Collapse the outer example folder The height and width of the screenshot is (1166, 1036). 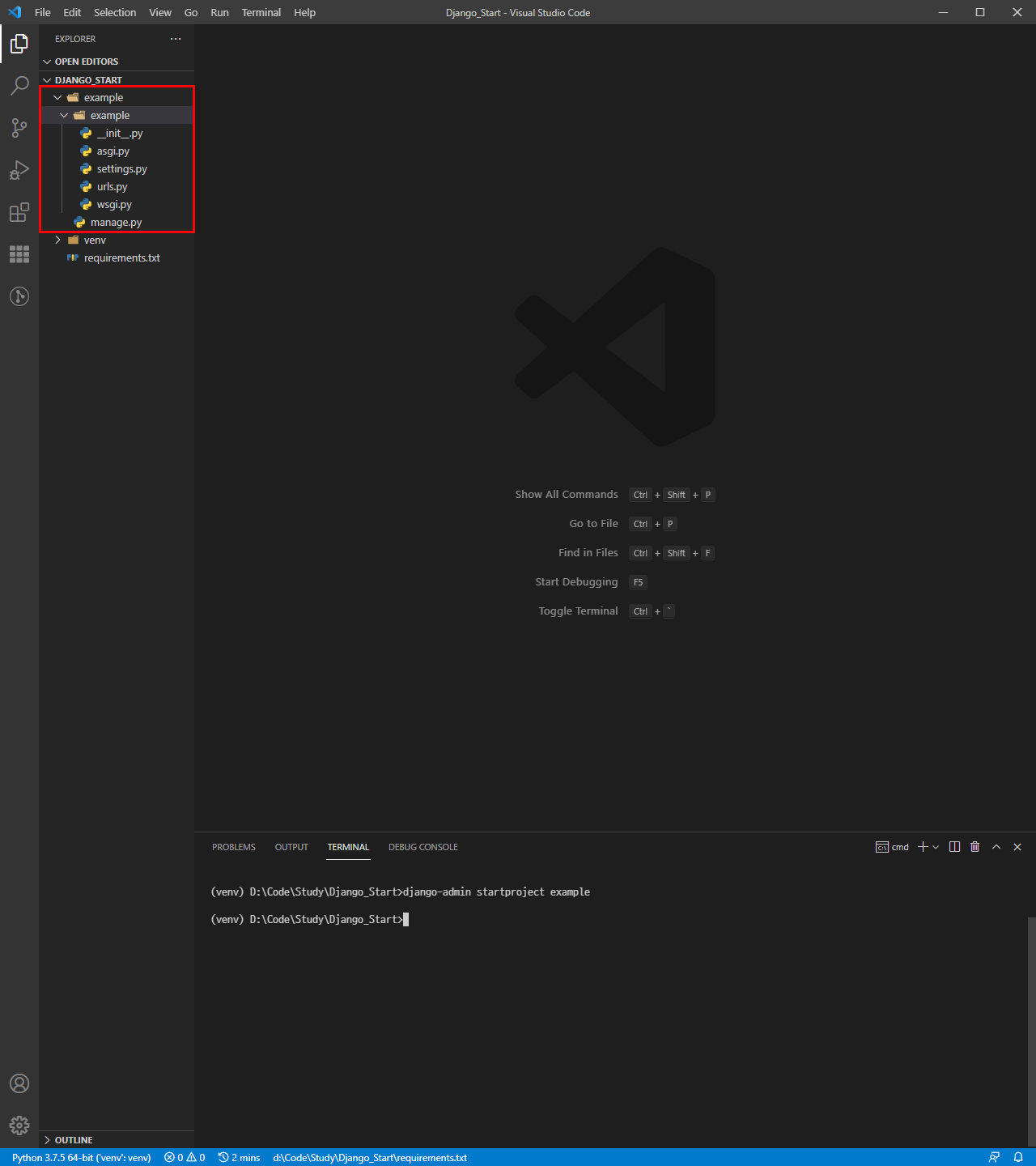(117, 98)
